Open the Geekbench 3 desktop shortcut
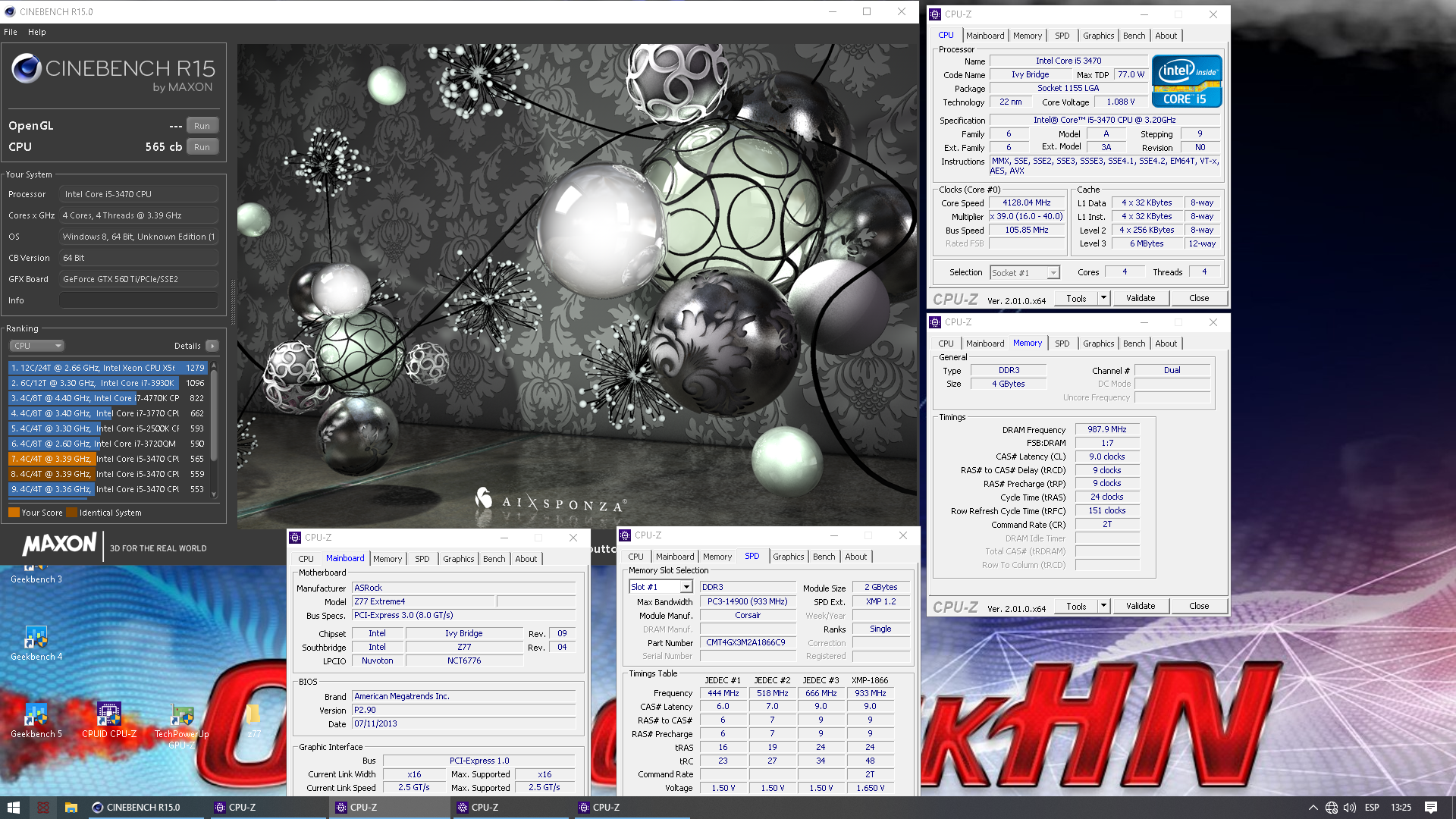The width and height of the screenshot is (1456, 819). [x=36, y=573]
